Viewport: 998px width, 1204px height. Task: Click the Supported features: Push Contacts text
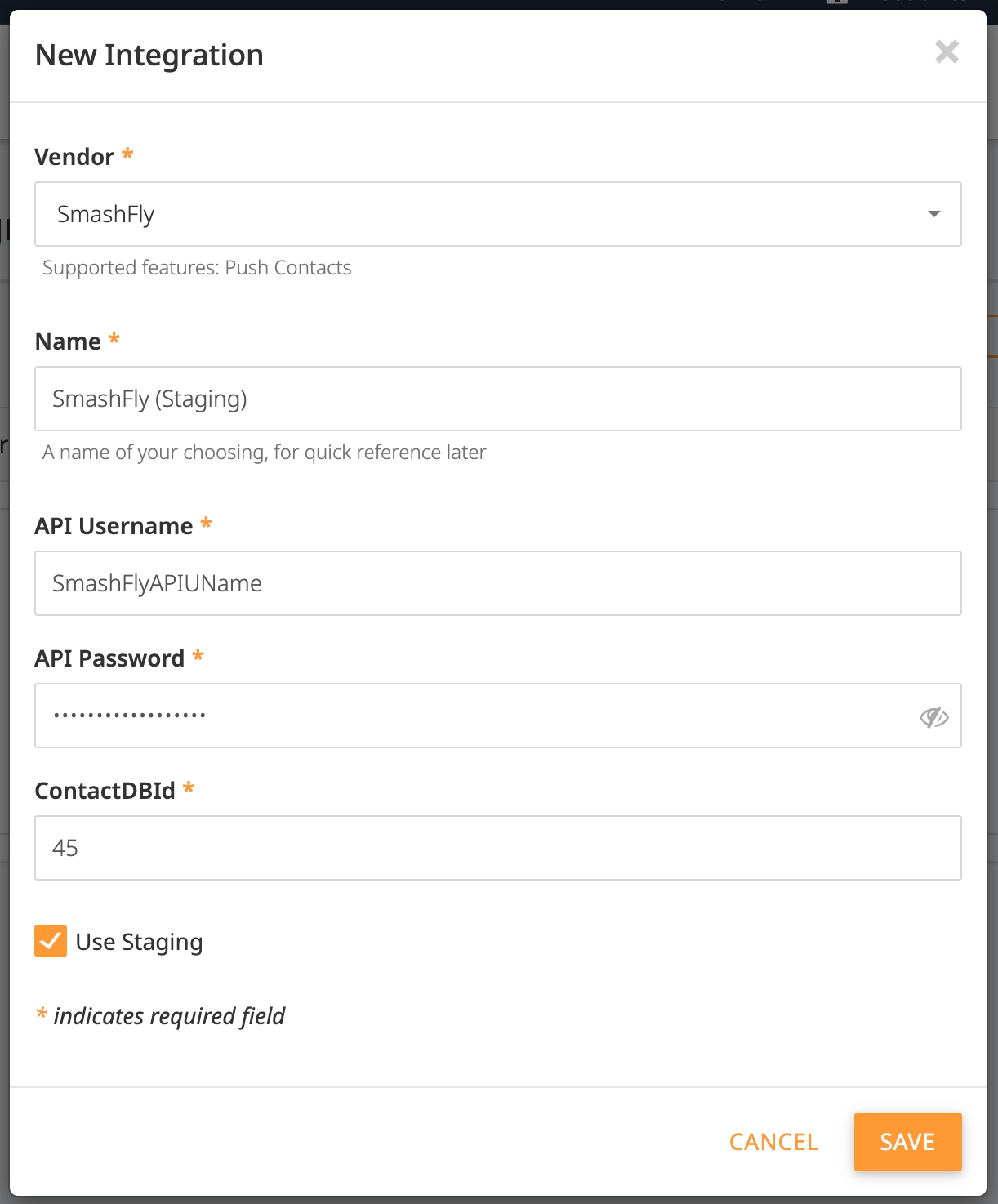197,268
